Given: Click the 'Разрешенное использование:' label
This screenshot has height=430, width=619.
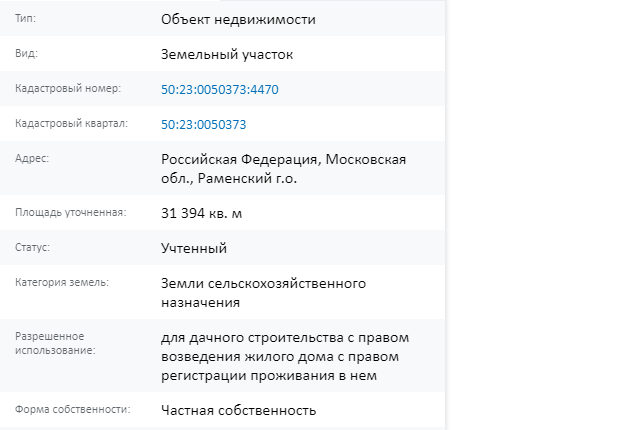Looking at the screenshot, I should (x=55, y=343).
